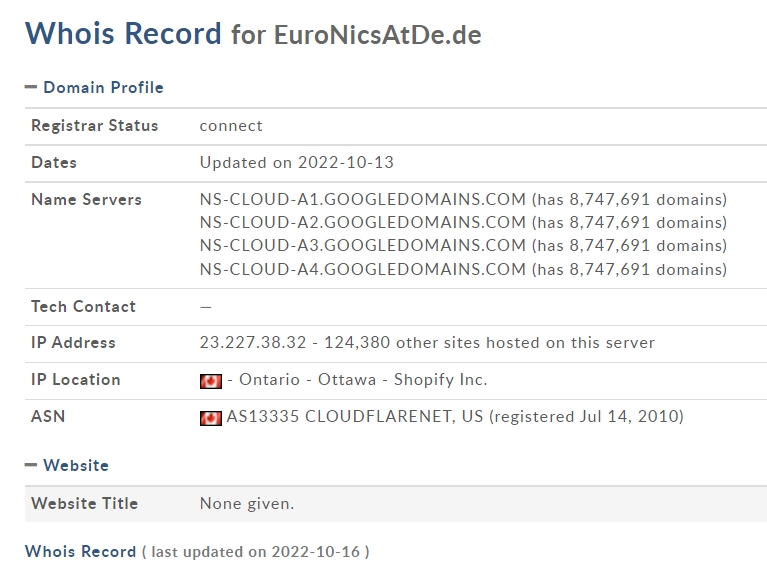
Task: Click the Canada flag next to Ontario
Action: click(211, 381)
